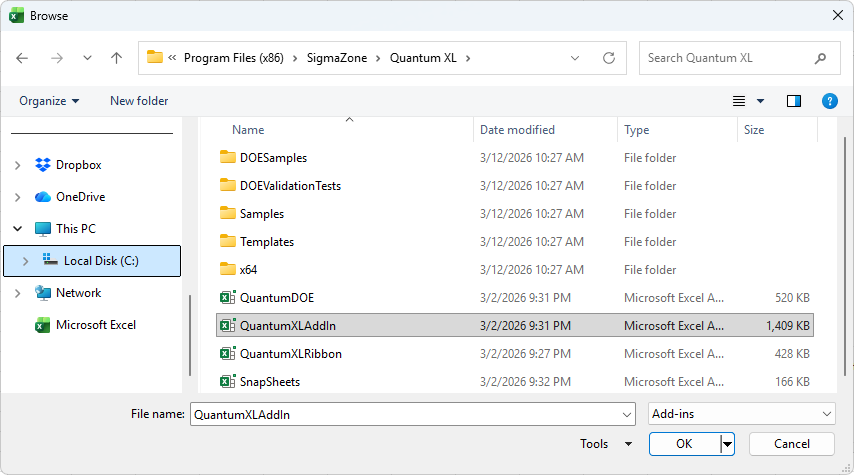Click the QuantumDOE Excel add-in icon
The width and height of the screenshot is (854, 475).
click(x=228, y=297)
